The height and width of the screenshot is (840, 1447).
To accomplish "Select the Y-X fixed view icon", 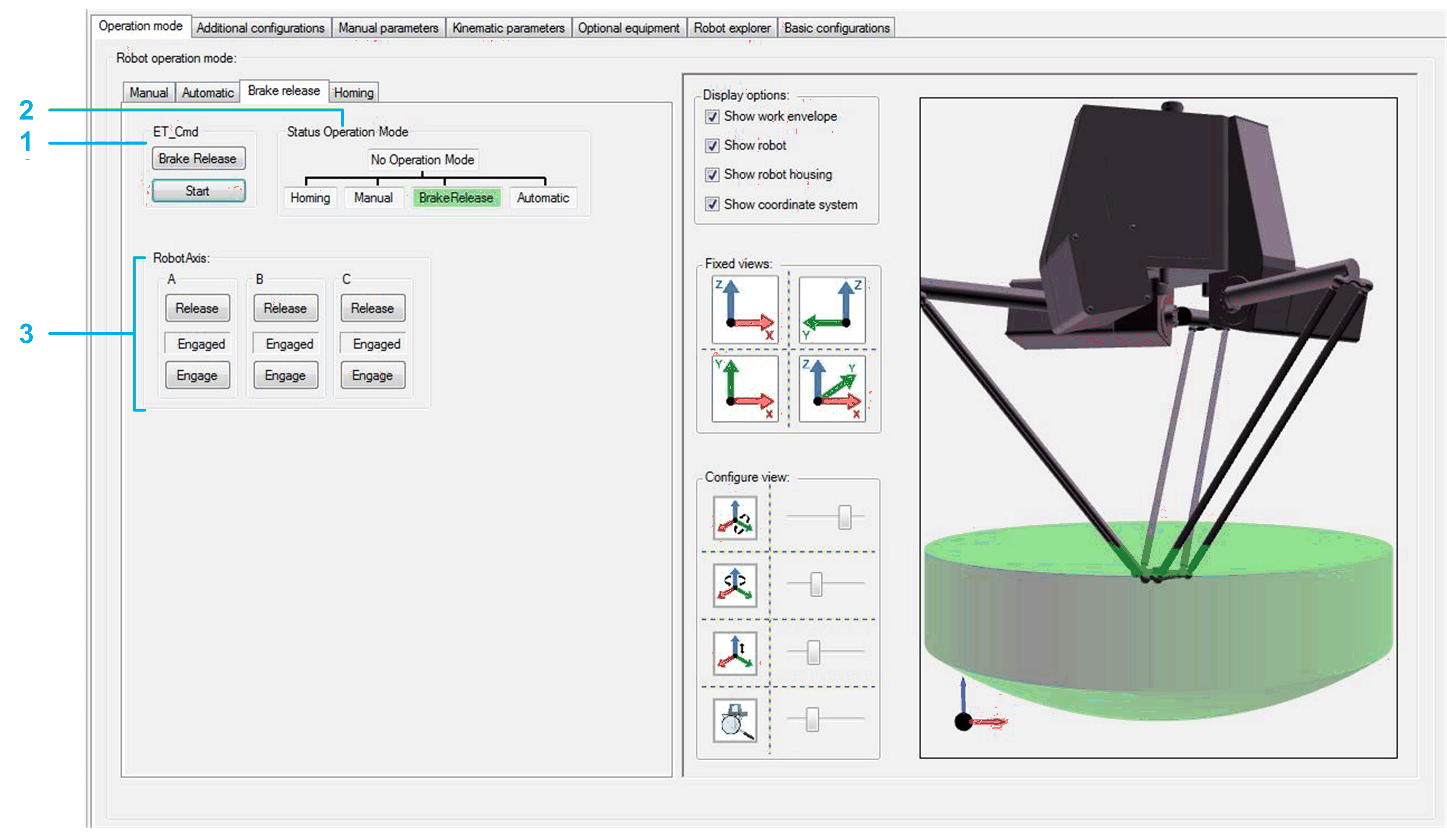I will [x=745, y=389].
